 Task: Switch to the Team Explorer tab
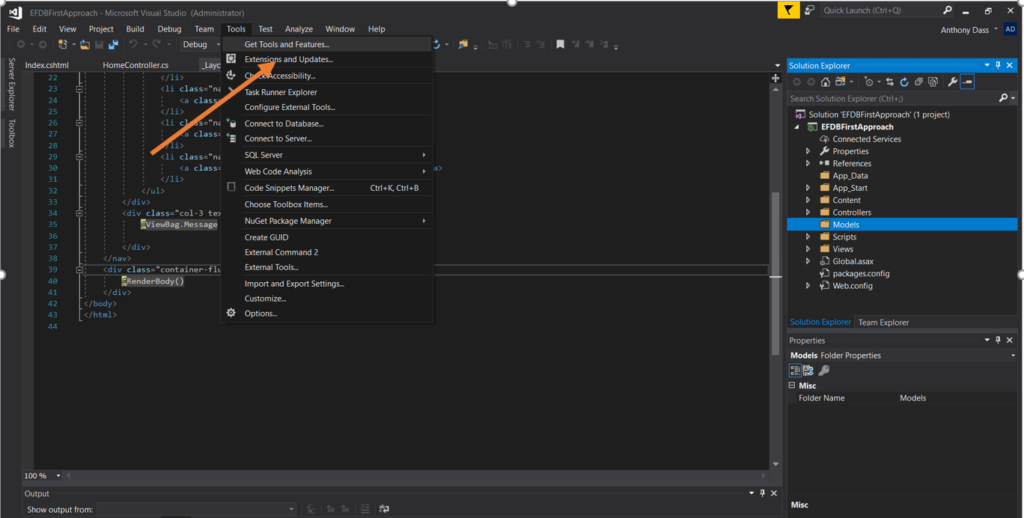pyautogui.click(x=883, y=322)
